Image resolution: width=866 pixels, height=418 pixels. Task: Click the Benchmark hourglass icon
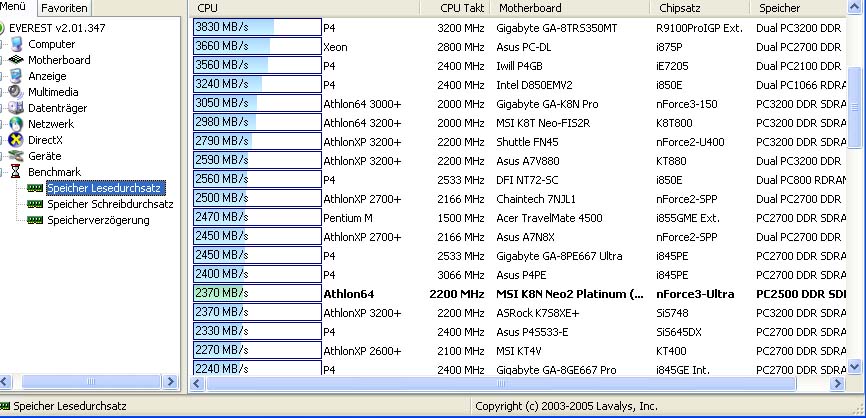click(16, 172)
